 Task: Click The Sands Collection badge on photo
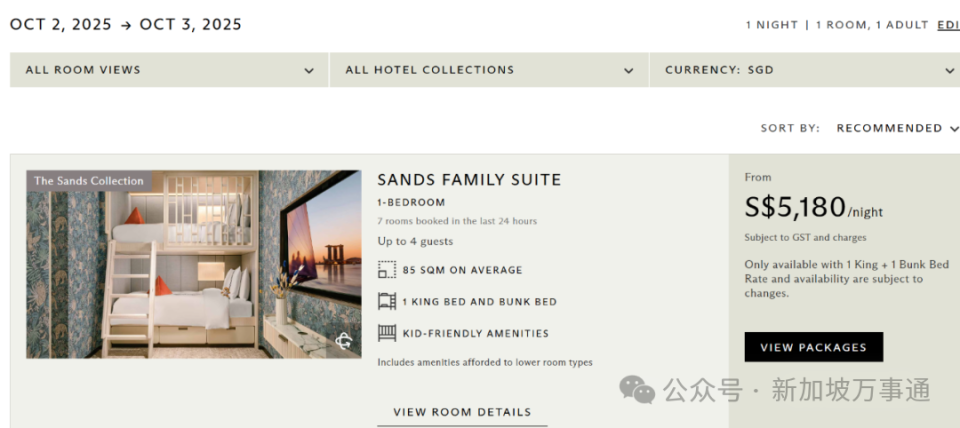click(89, 181)
